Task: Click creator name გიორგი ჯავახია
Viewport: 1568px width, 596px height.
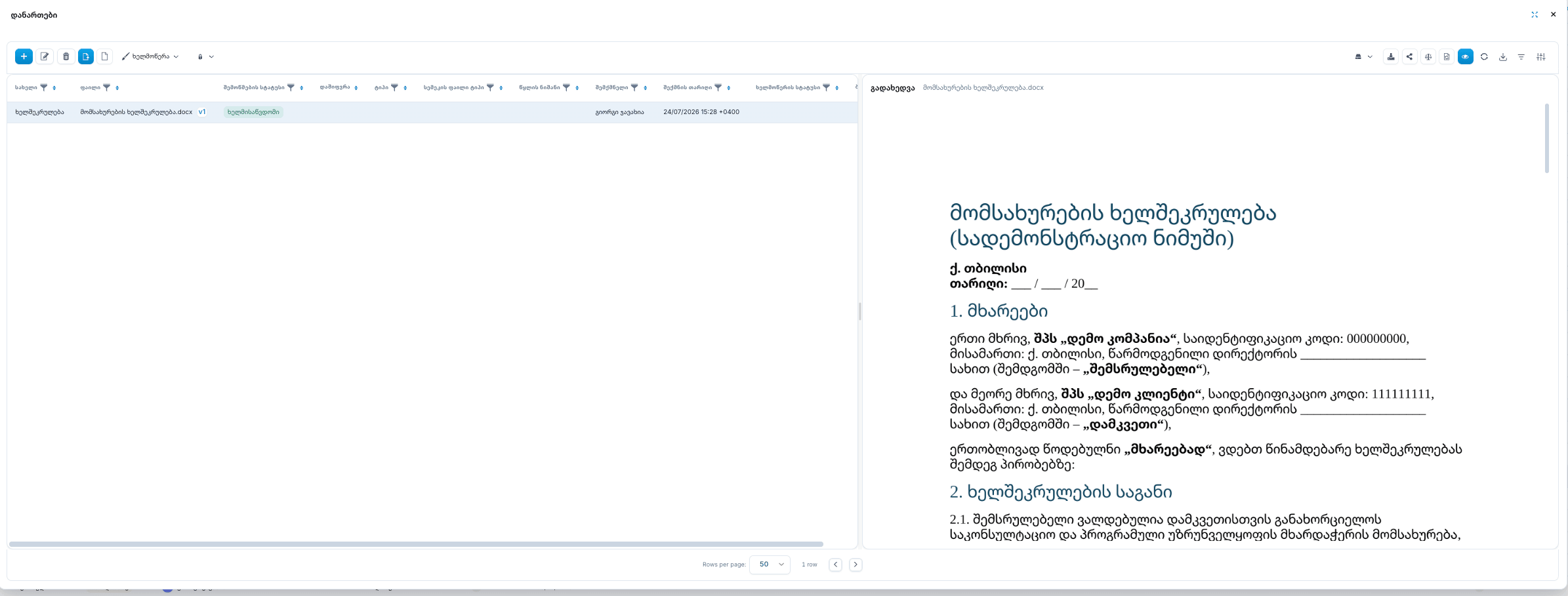Action: 619,112
